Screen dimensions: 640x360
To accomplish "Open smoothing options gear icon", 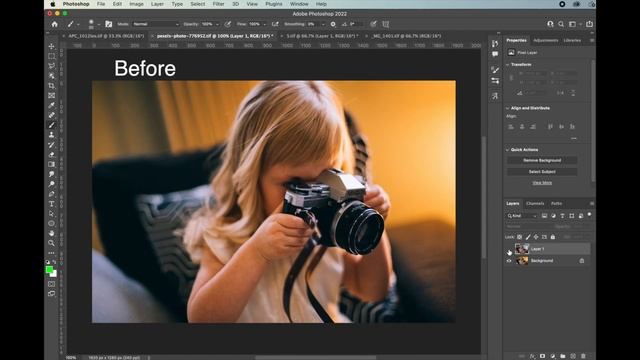I will tap(333, 24).
